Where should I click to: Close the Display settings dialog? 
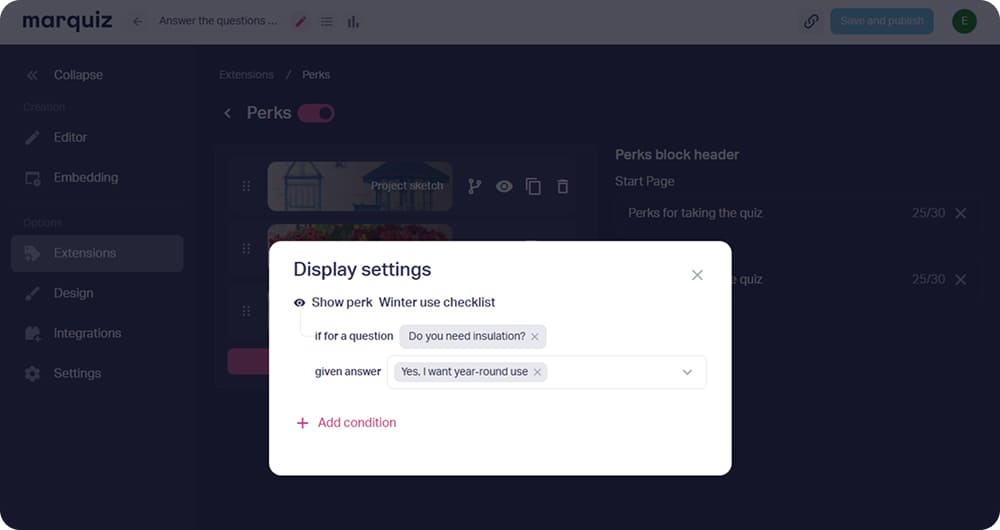click(697, 275)
